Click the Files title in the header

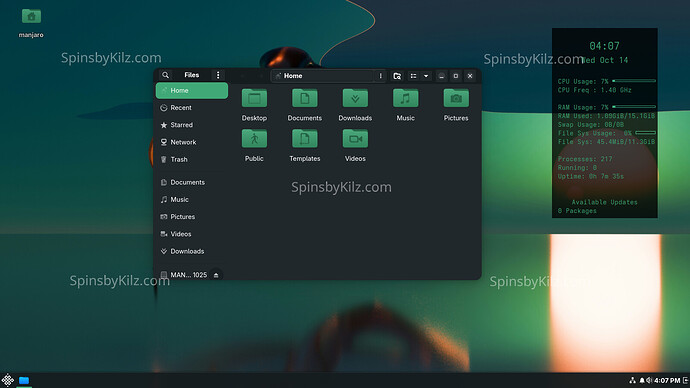[x=191, y=75]
